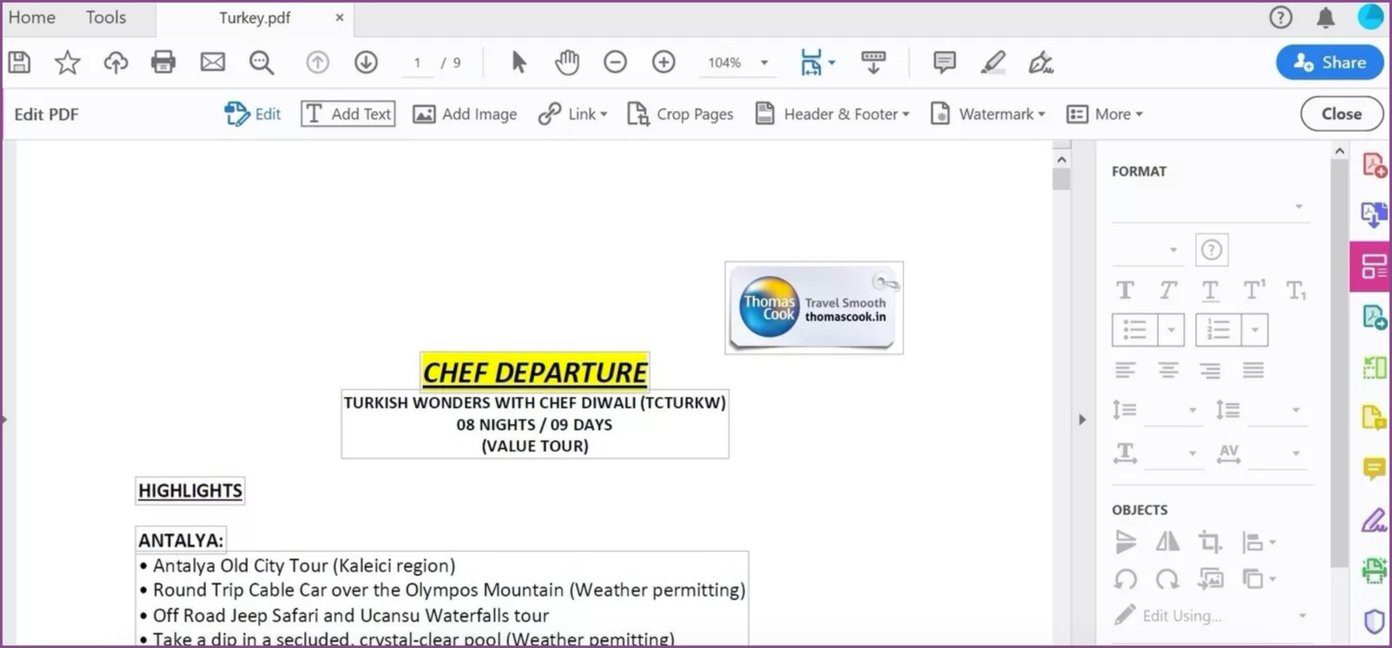Open the notifications bell

[x=1326, y=17]
